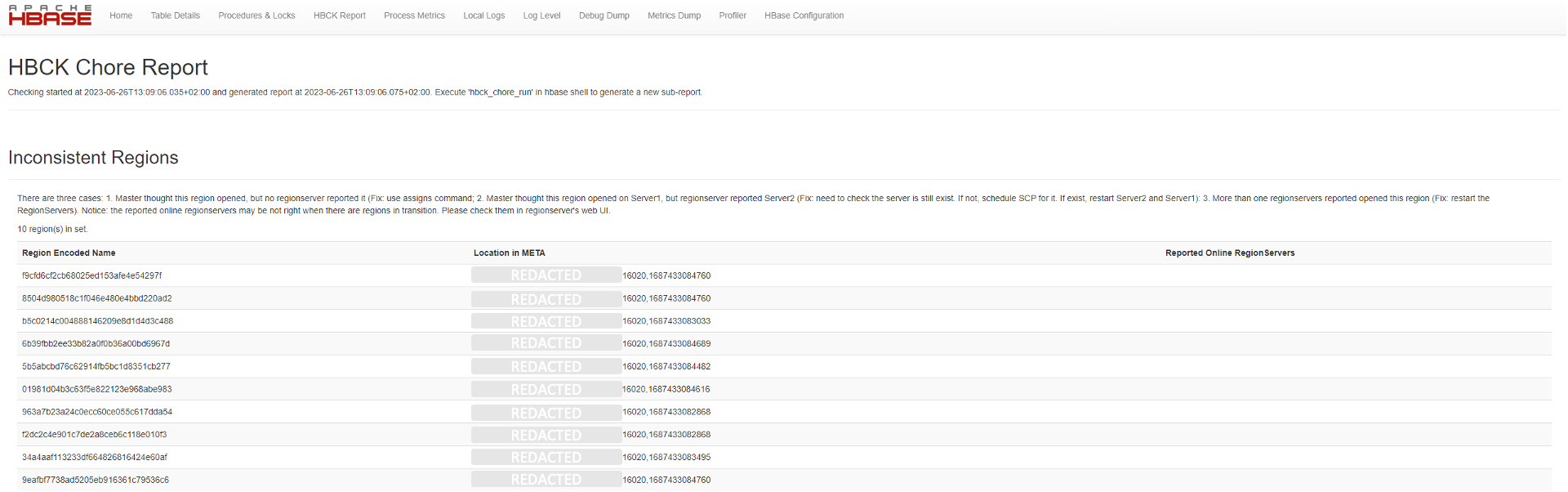Open region 8504d980518c1f046e480e4bbd220ad2
The image size is (1568, 492).
click(97, 298)
